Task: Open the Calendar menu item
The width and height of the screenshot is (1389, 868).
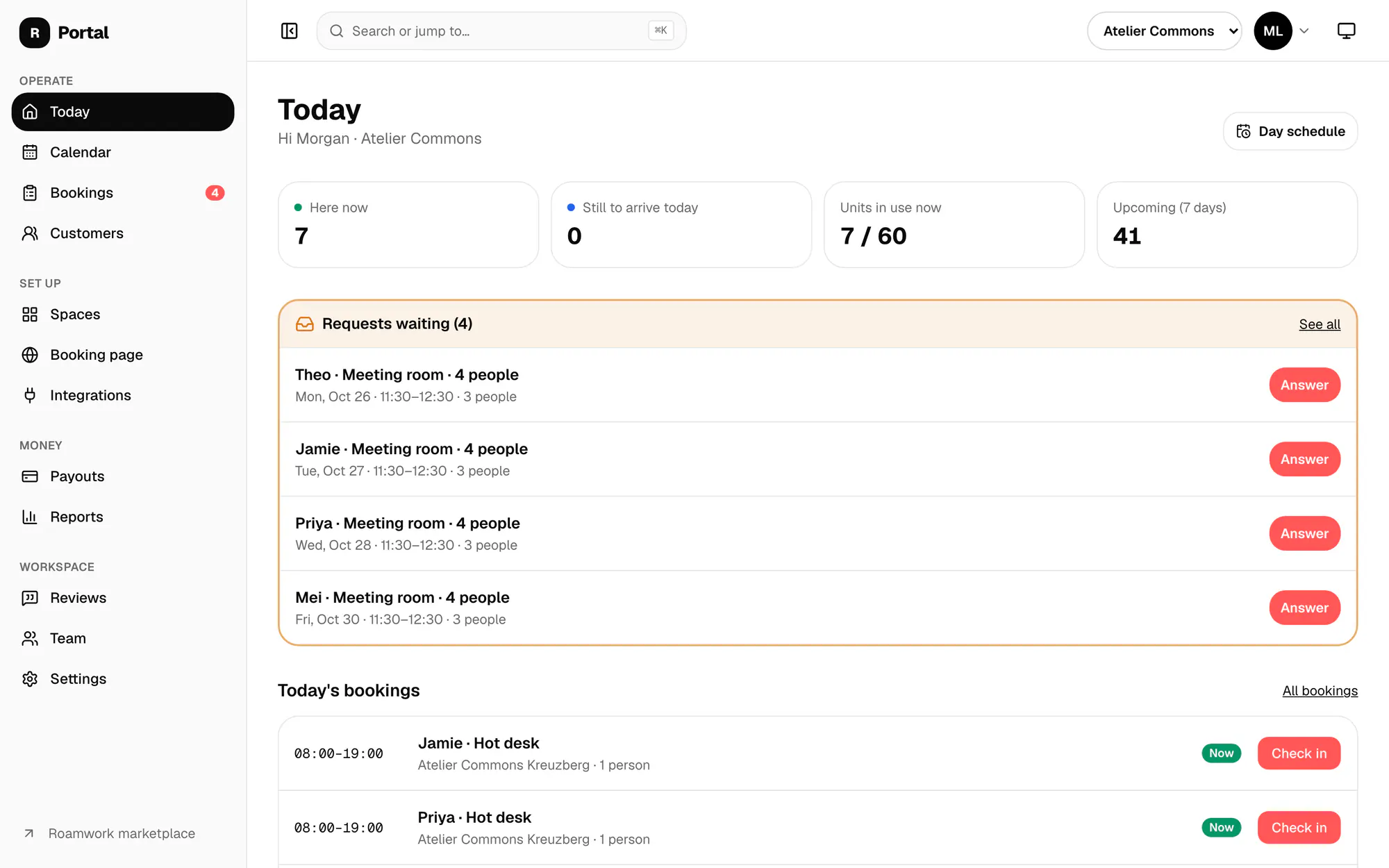Action: (x=123, y=152)
